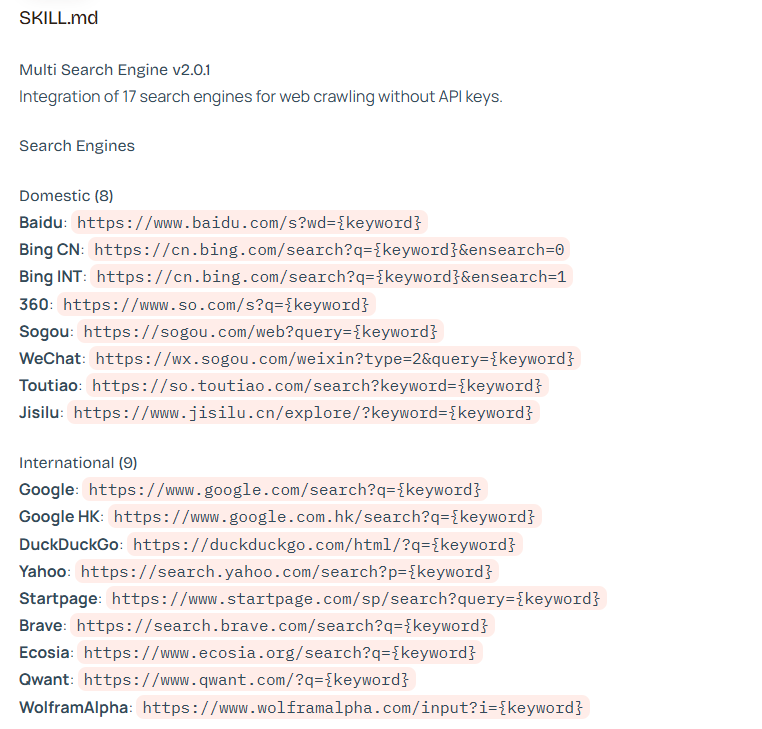Open the Jisilu explore URL

tap(303, 412)
